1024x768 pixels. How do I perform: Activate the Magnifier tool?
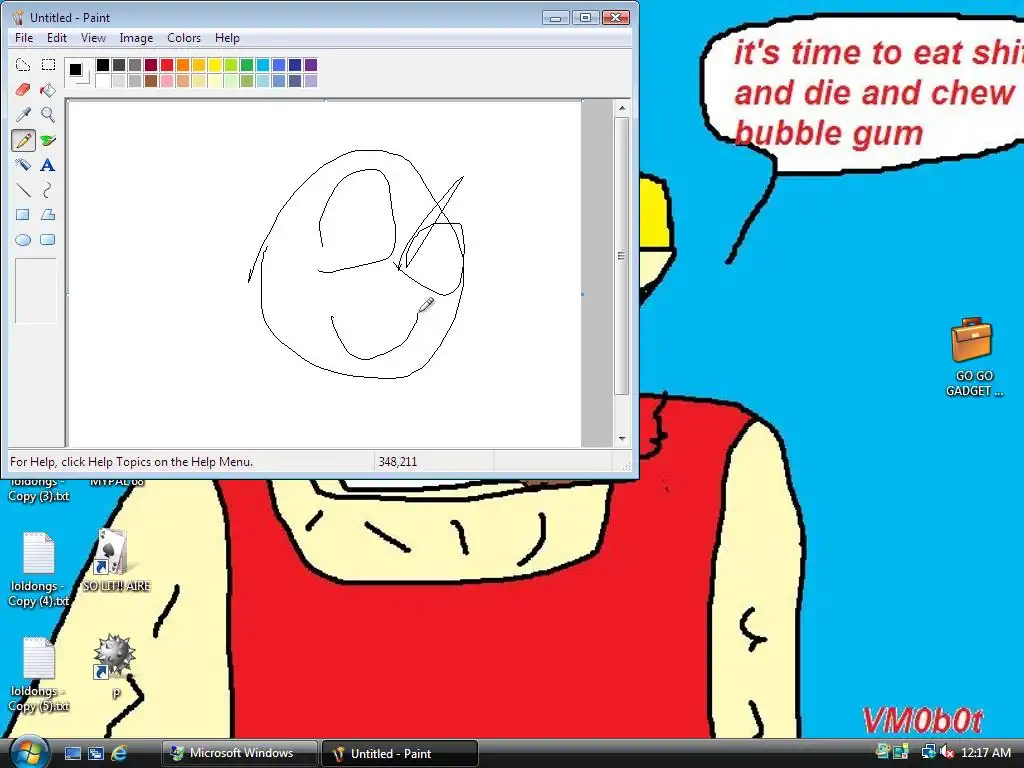tap(48, 115)
